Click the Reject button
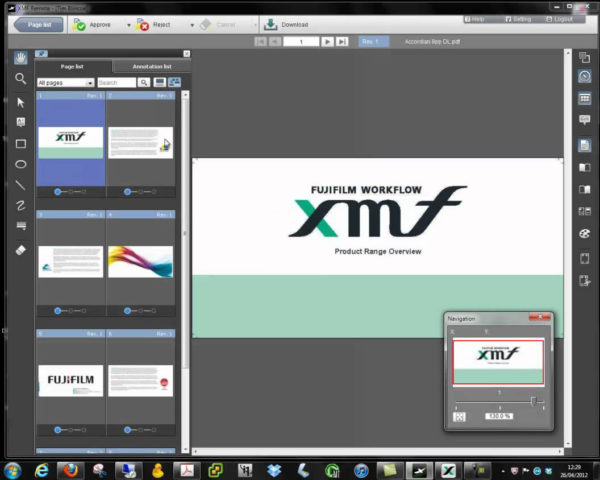The height and width of the screenshot is (480, 600). coord(154,25)
